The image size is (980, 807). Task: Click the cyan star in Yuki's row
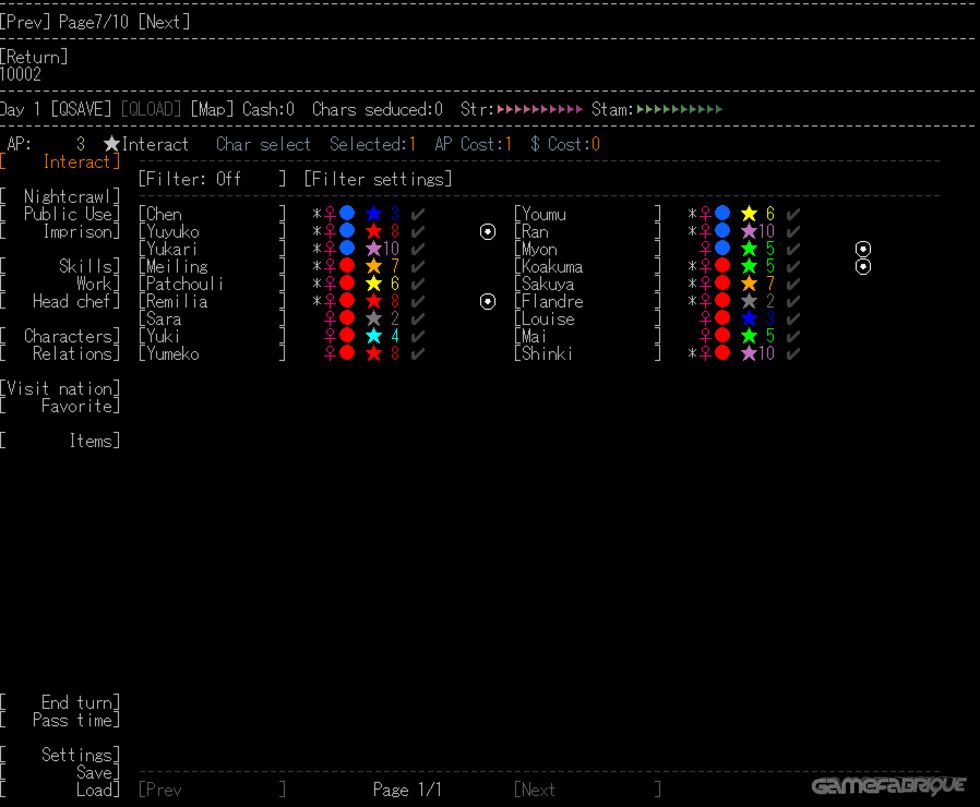[x=374, y=336]
